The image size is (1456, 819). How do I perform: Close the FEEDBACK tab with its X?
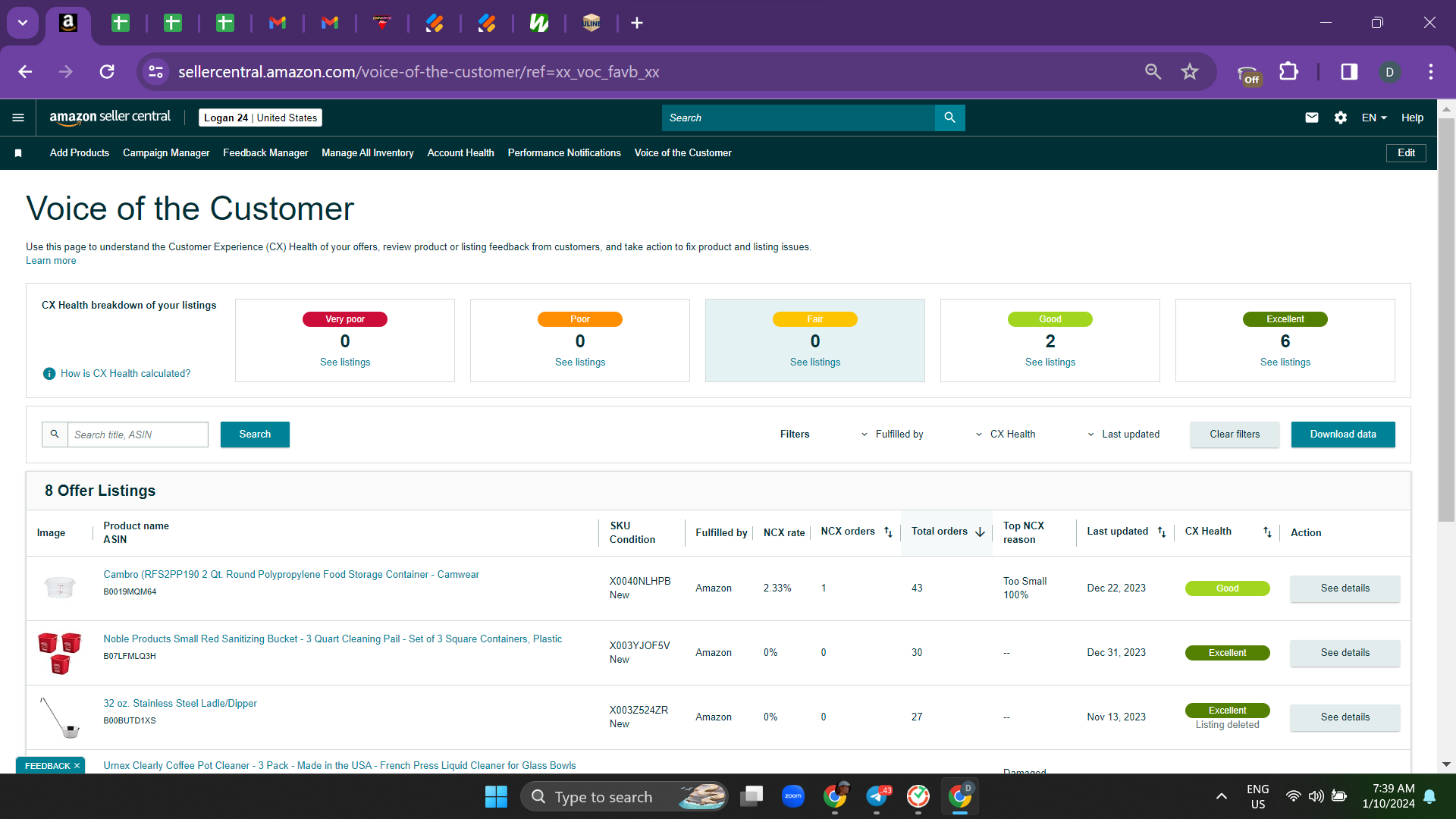pos(77,766)
